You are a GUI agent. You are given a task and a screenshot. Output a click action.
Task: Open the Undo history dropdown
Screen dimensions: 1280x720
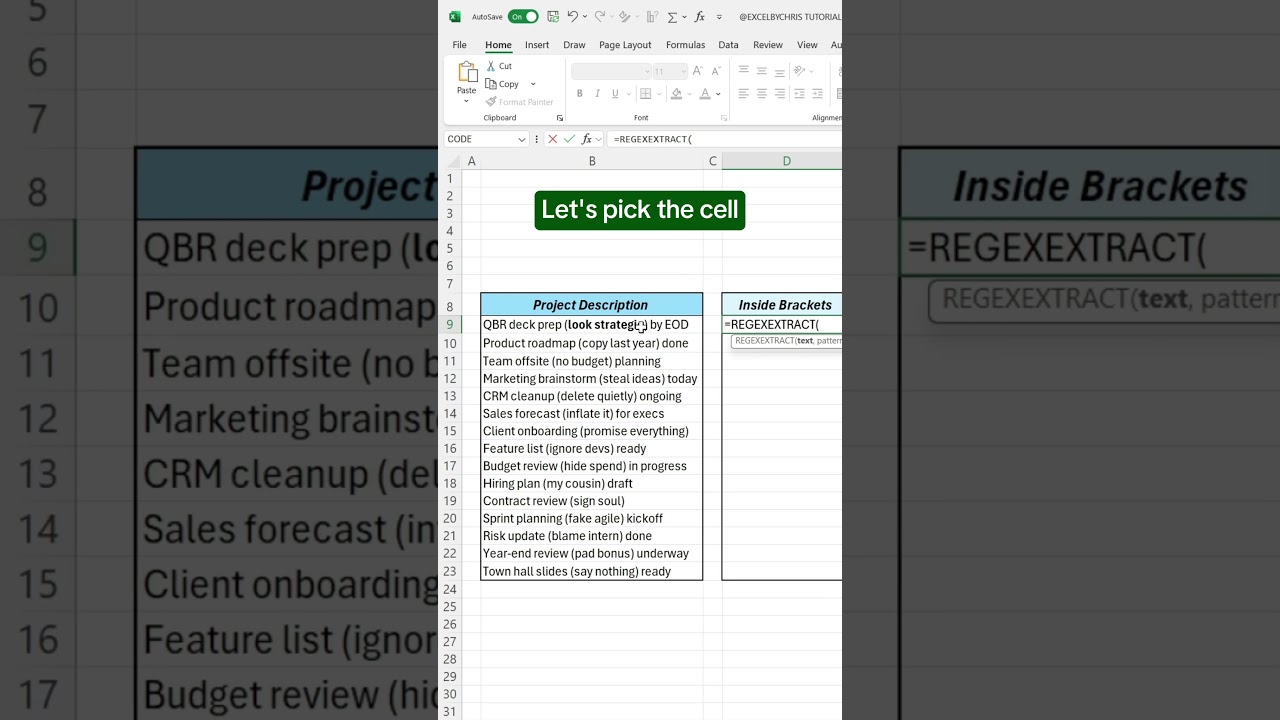click(x=584, y=17)
